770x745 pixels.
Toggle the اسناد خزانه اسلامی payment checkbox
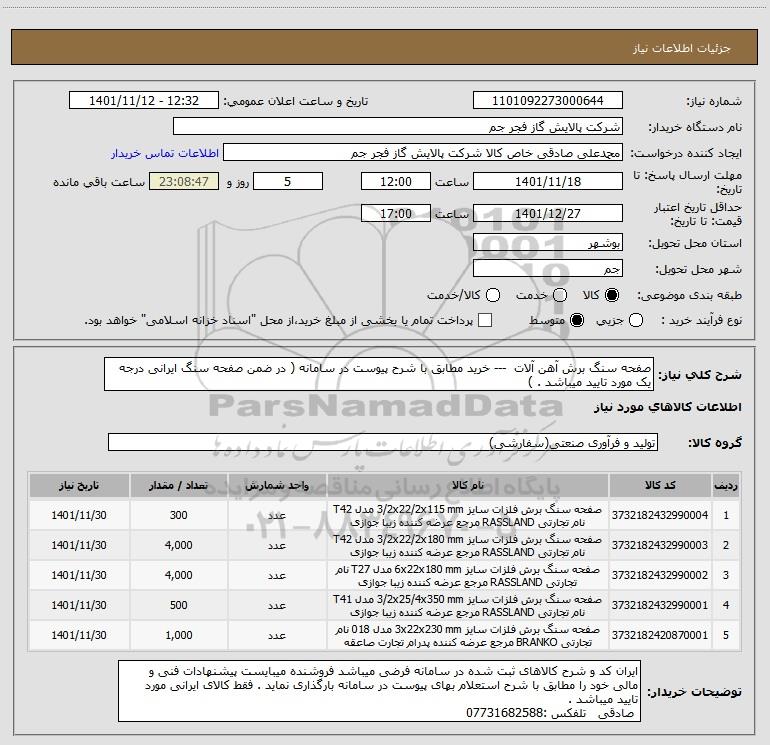pyautogui.click(x=485, y=321)
